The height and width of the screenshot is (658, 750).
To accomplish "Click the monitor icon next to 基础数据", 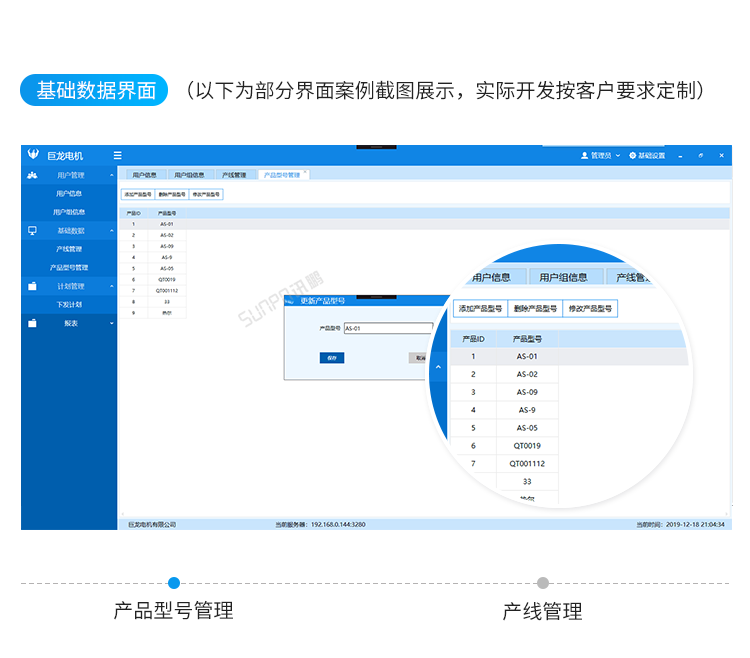I will pos(32,230).
